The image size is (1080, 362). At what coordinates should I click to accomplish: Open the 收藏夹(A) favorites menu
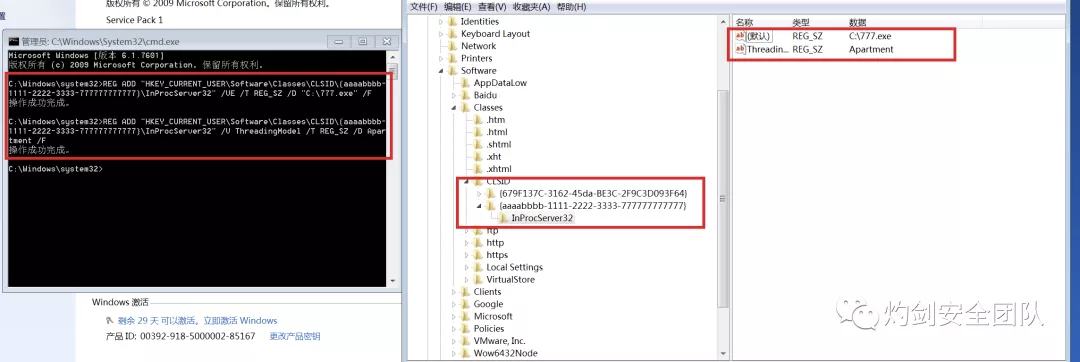(x=532, y=7)
